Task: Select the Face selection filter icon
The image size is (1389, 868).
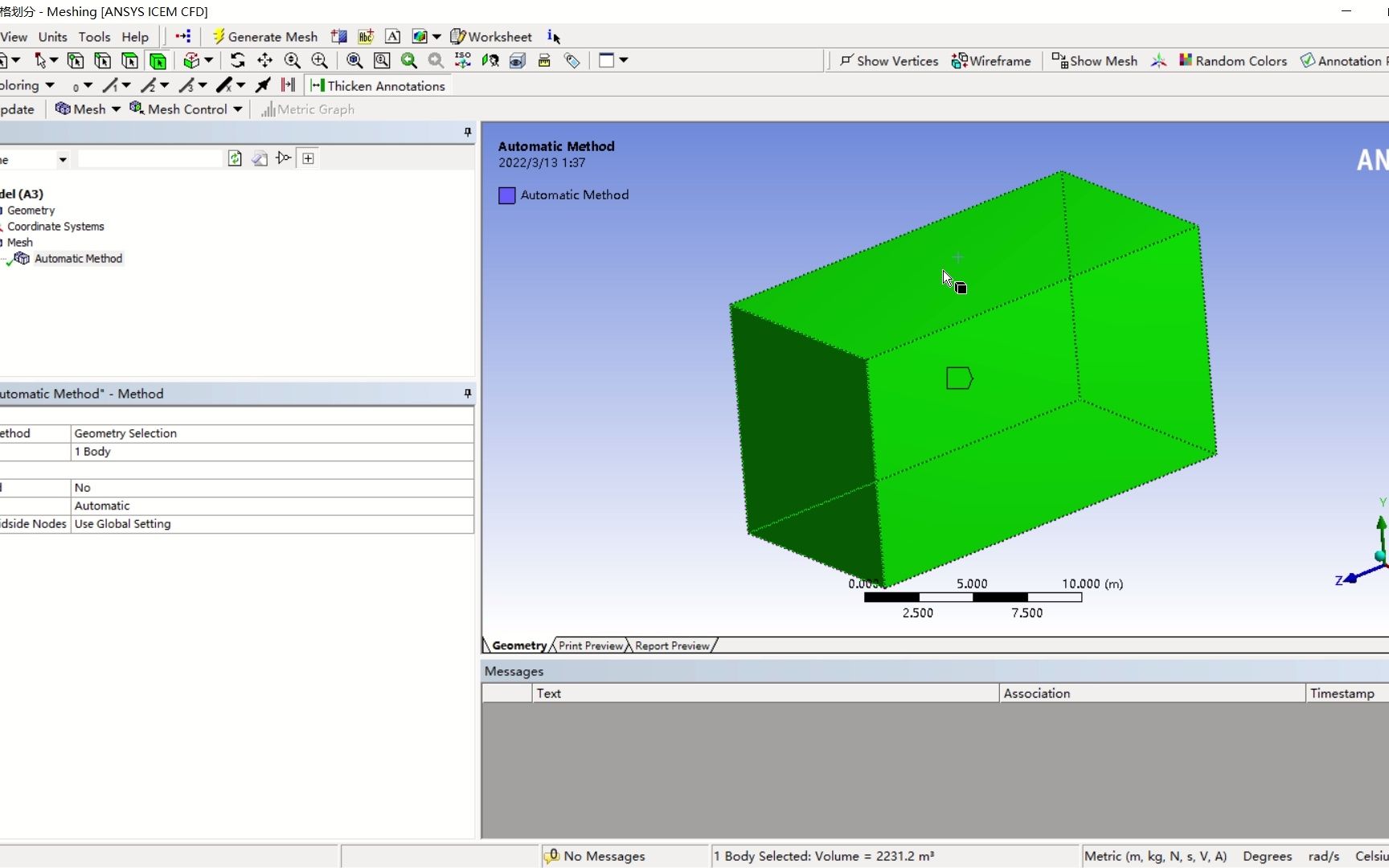Action: click(129, 60)
